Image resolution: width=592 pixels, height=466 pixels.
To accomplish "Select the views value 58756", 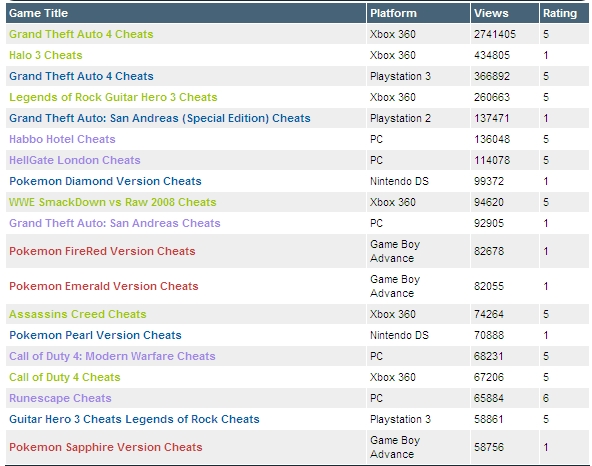I will pyautogui.click(x=489, y=447).
